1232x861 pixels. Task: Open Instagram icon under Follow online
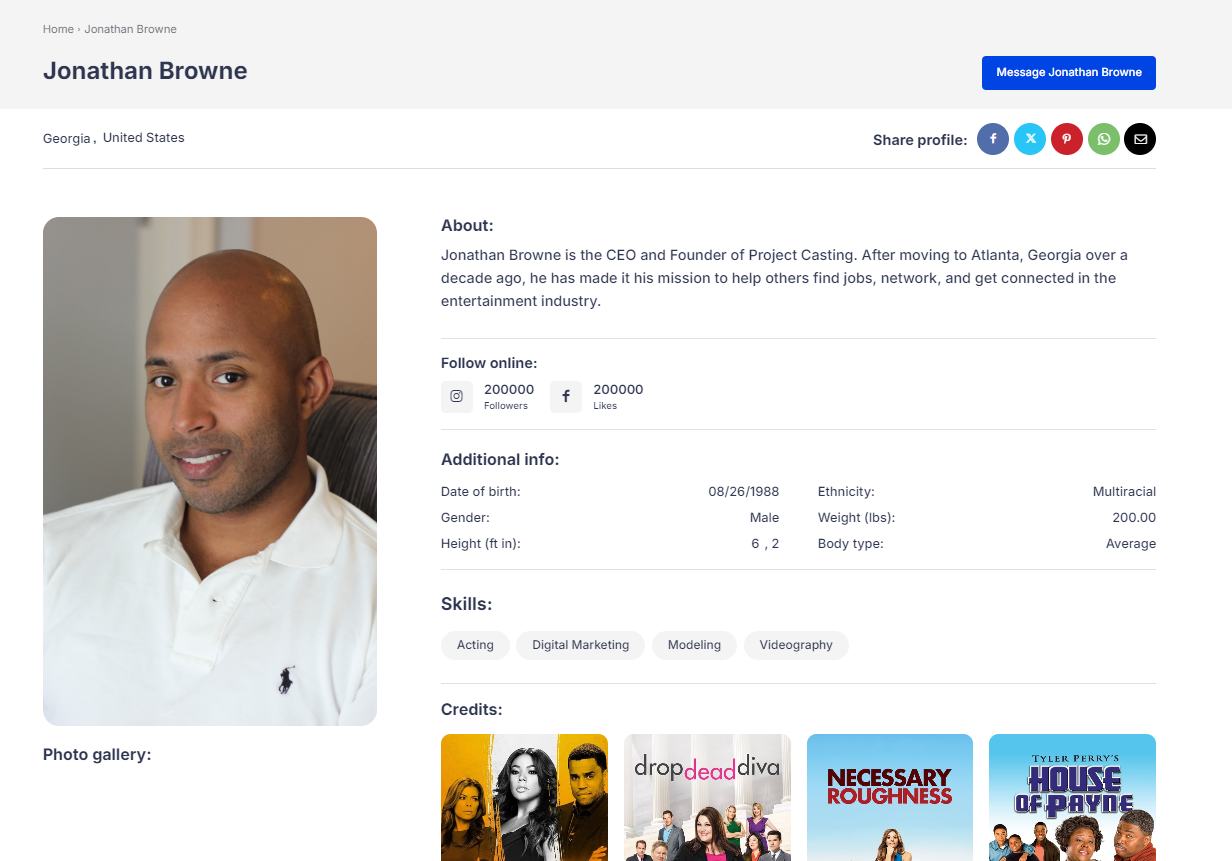point(456,396)
